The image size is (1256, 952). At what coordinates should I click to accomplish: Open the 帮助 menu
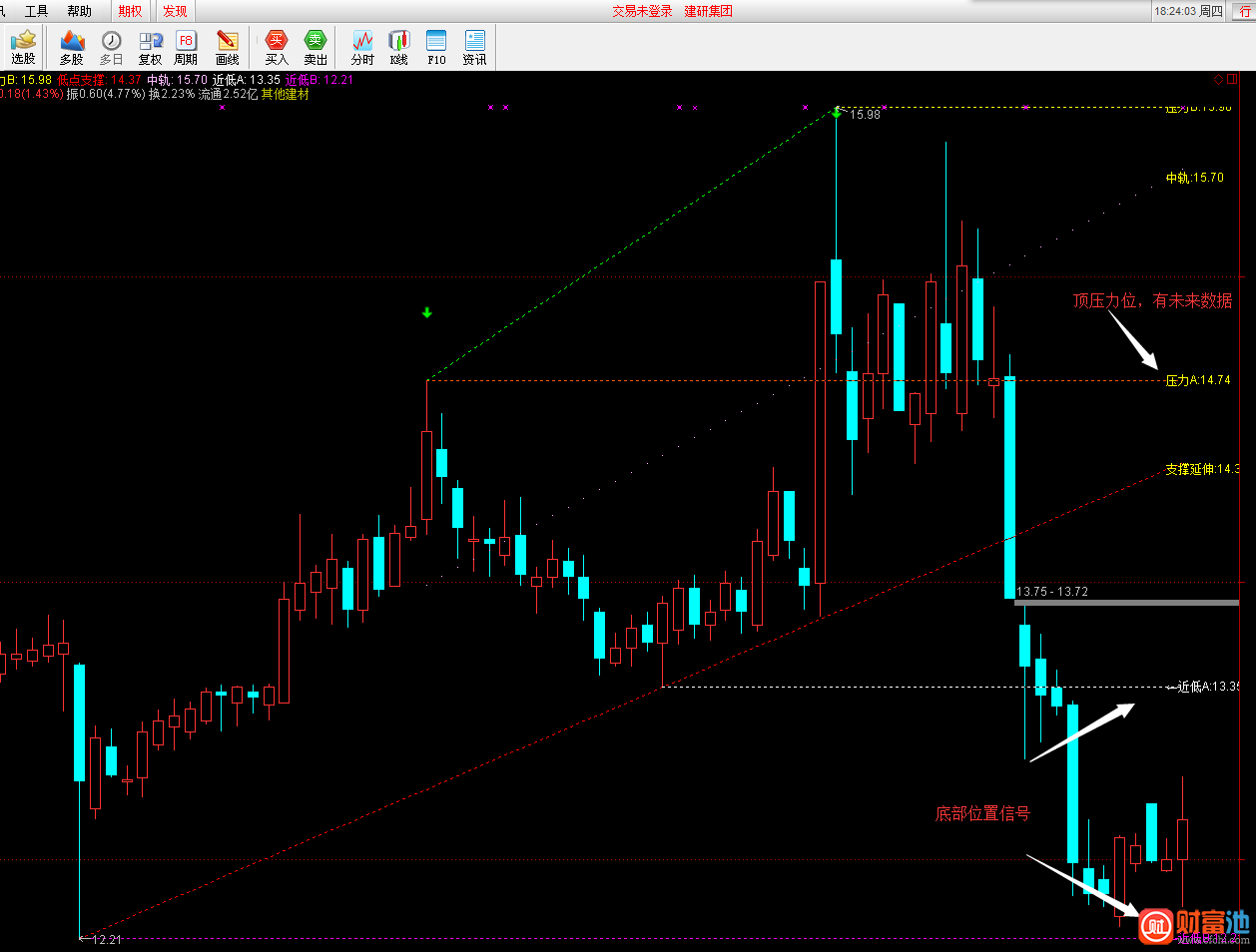point(79,11)
